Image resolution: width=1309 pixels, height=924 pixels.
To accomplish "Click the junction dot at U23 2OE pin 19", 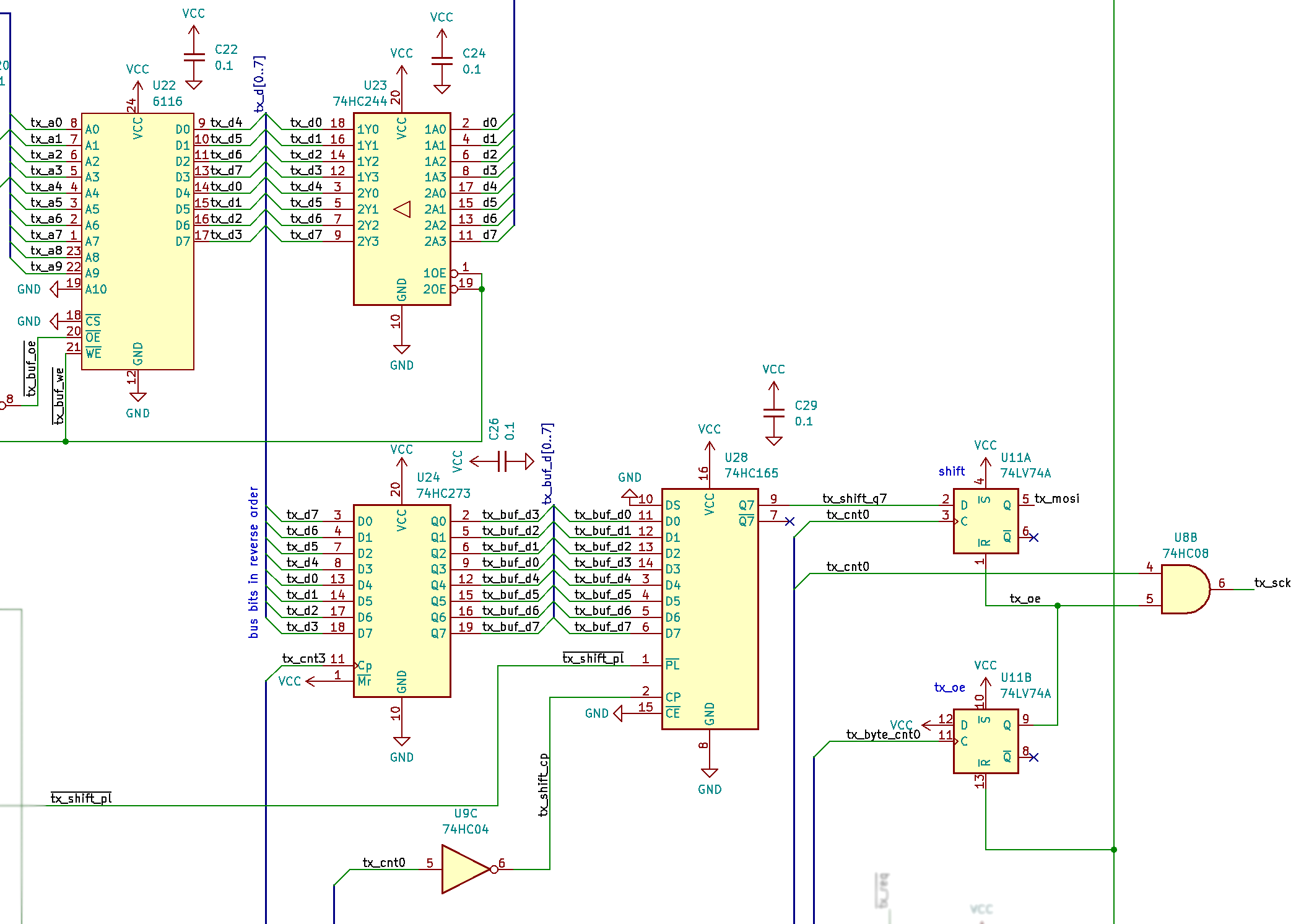I will (x=482, y=289).
